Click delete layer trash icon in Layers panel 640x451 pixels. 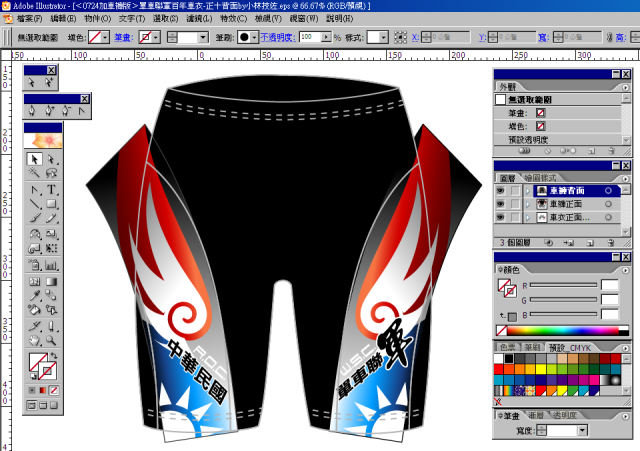pyautogui.click(x=611, y=243)
